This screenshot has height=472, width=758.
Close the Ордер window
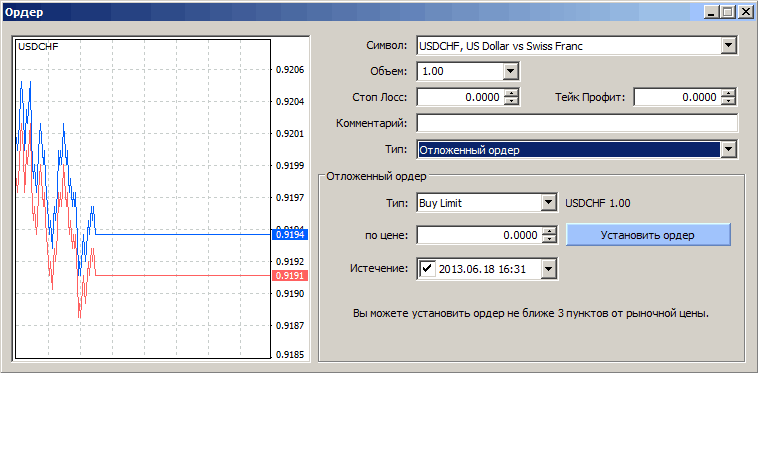tap(746, 12)
